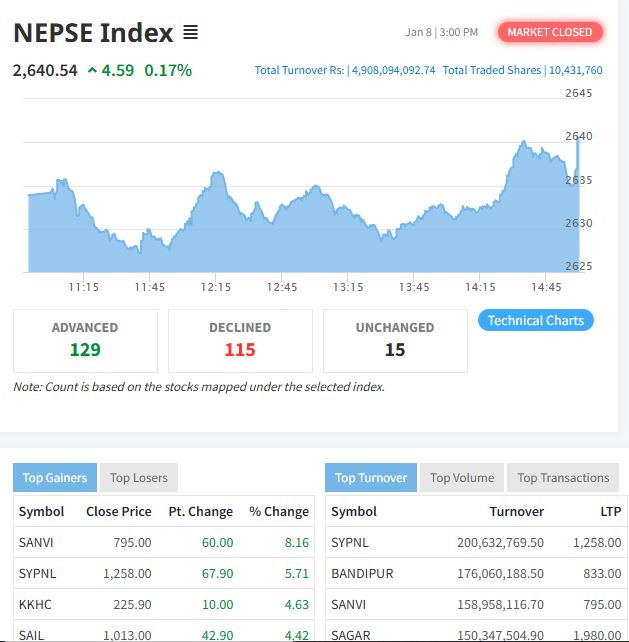629x642 pixels.
Task: Open Technical Charts
Action: (x=536, y=320)
